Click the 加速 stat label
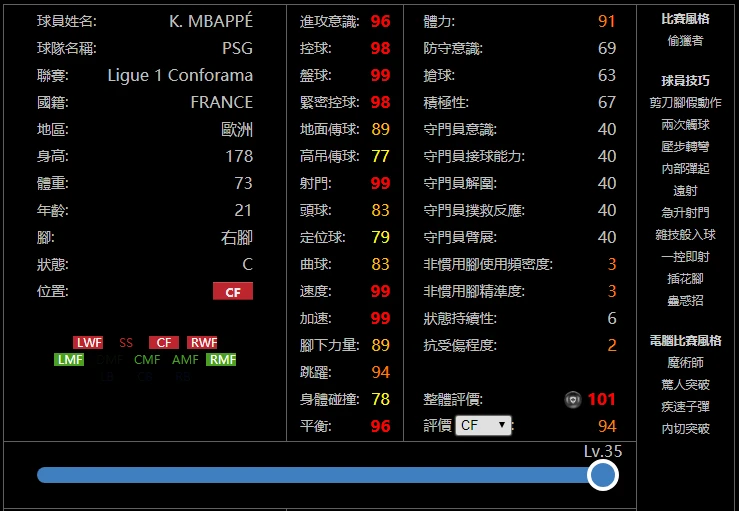Viewport: 739px width, 511px height. [x=315, y=318]
